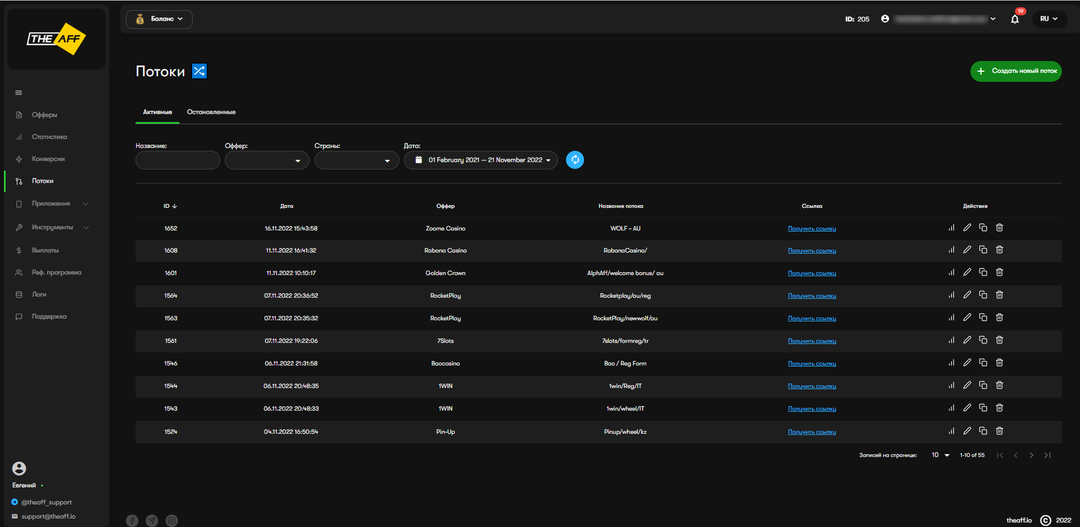The height and width of the screenshot is (527, 1080).
Task: Open the Страна filter dropdown
Action: click(x=356, y=160)
